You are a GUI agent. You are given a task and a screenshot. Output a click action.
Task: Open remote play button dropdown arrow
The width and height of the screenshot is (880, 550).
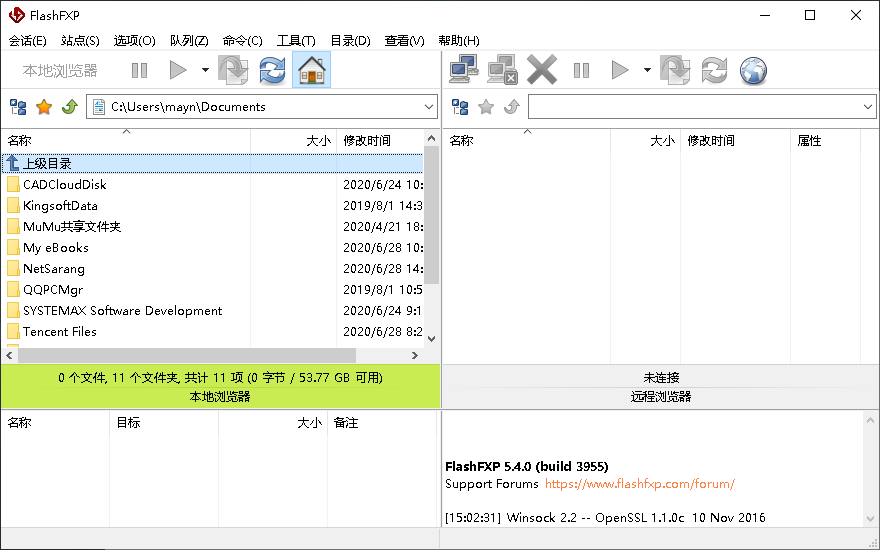[x=647, y=70]
